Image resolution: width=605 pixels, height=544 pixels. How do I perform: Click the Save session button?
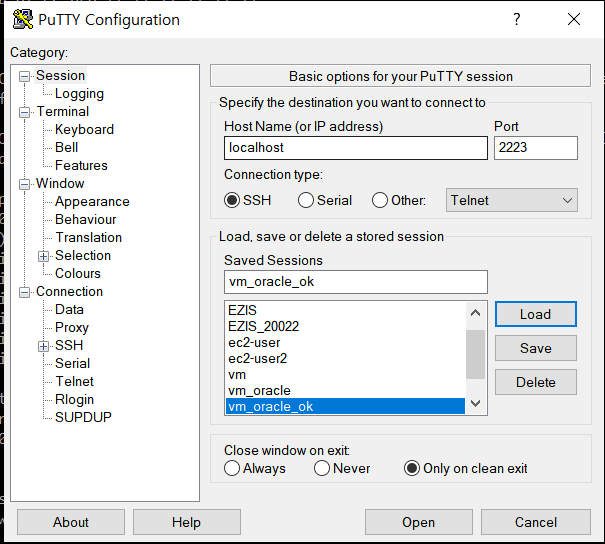[x=536, y=348]
